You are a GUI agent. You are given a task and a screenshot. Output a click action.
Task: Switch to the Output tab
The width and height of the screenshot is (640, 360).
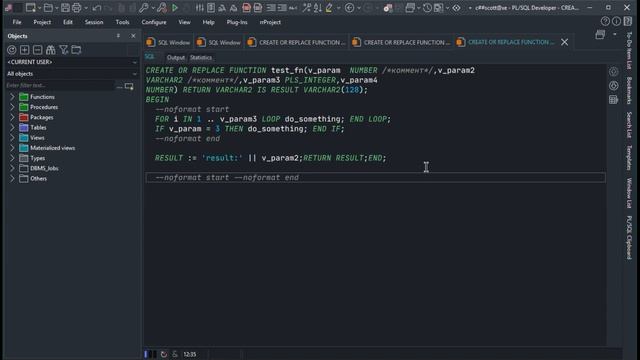tap(176, 58)
